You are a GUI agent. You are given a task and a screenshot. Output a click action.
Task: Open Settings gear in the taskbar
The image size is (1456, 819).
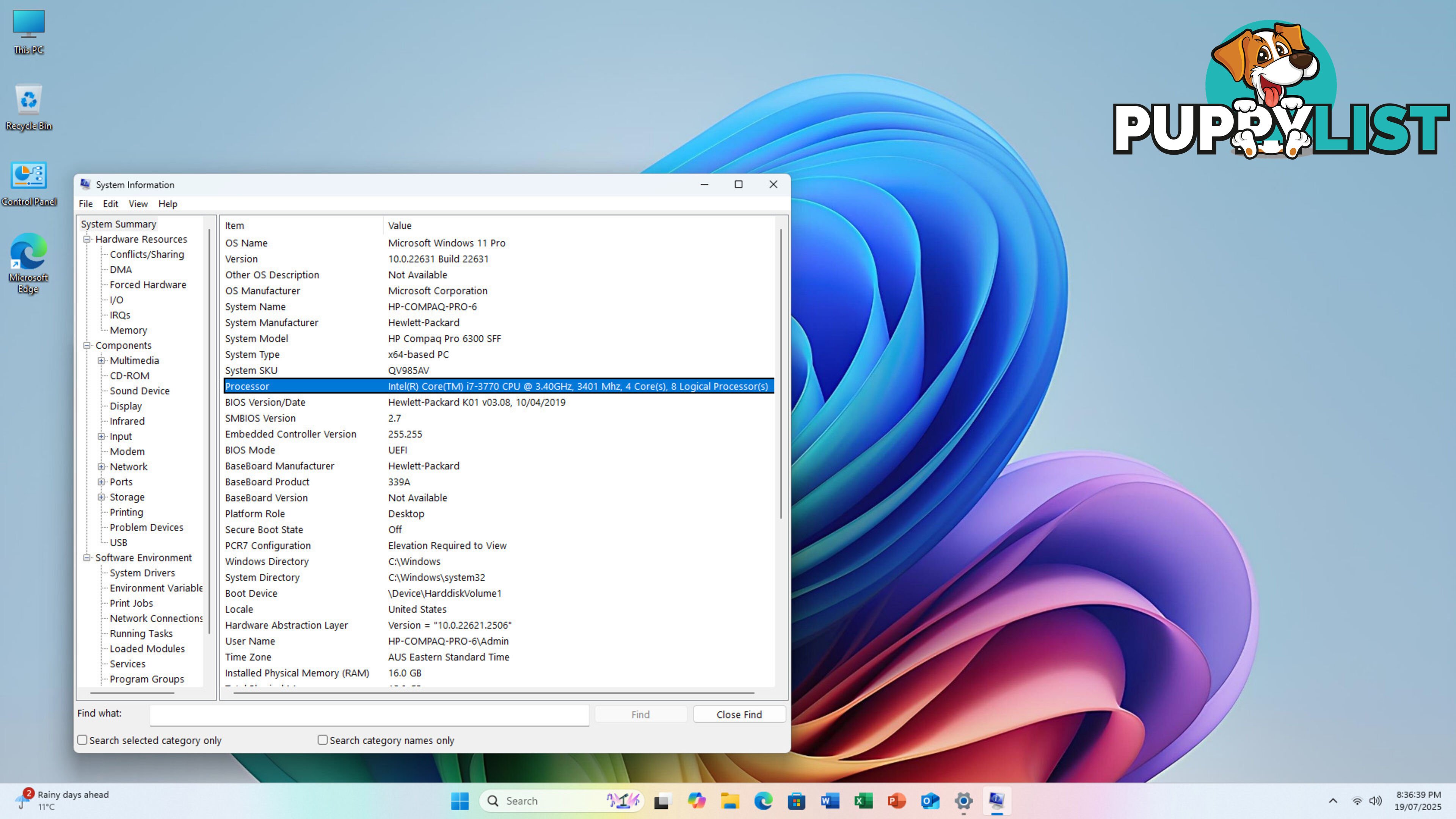click(x=963, y=800)
